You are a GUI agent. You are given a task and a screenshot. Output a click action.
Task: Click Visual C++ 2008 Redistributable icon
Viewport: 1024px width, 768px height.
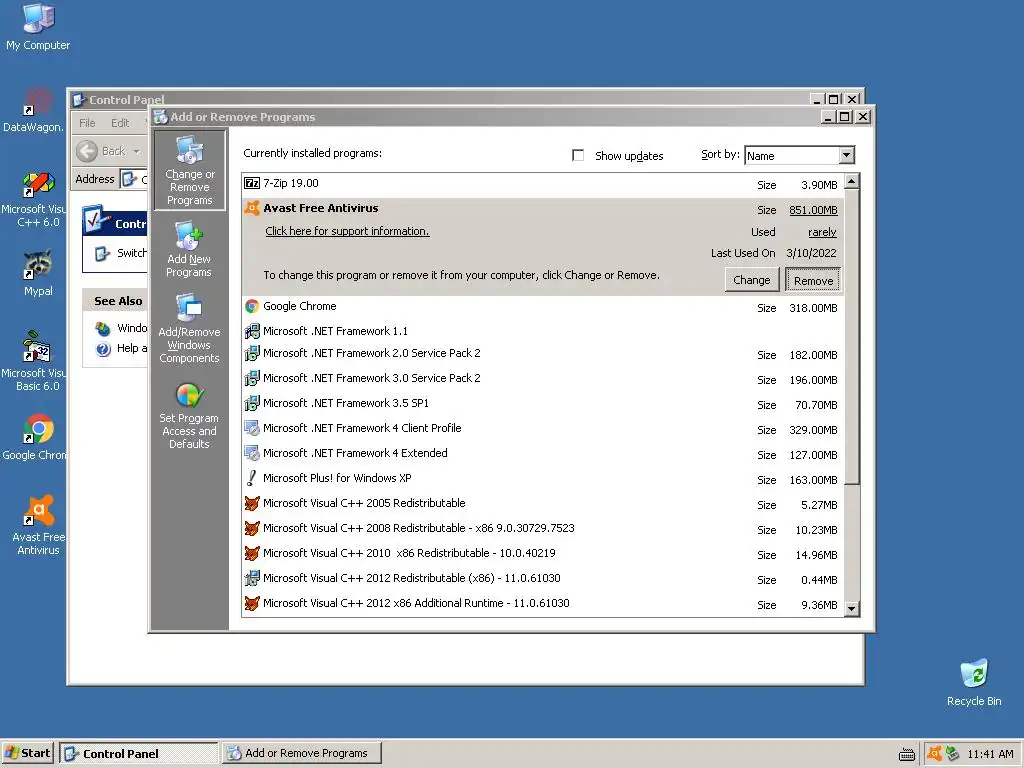(x=251, y=528)
